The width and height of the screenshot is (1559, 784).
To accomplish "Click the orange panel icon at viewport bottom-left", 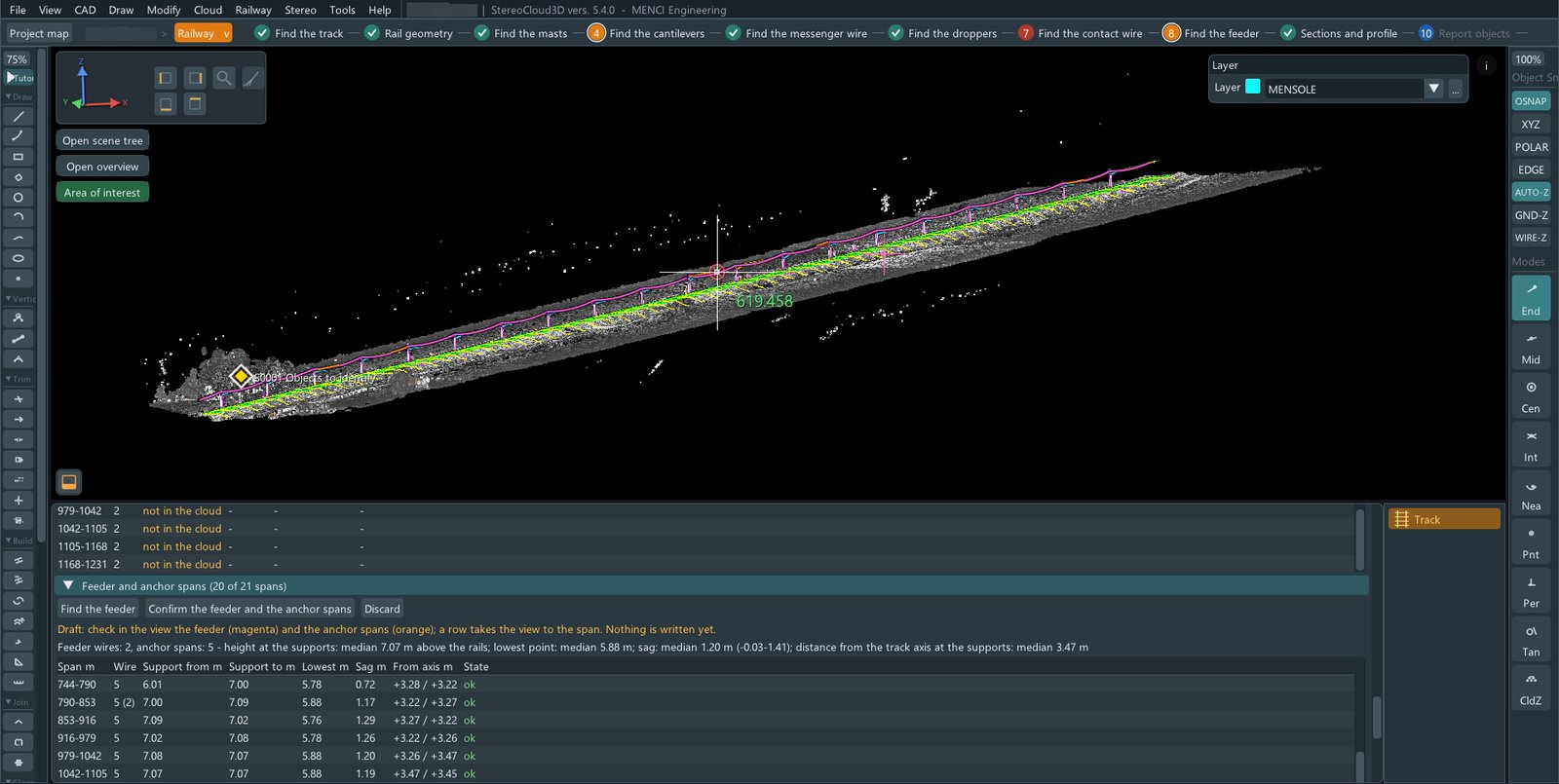I will tap(69, 482).
